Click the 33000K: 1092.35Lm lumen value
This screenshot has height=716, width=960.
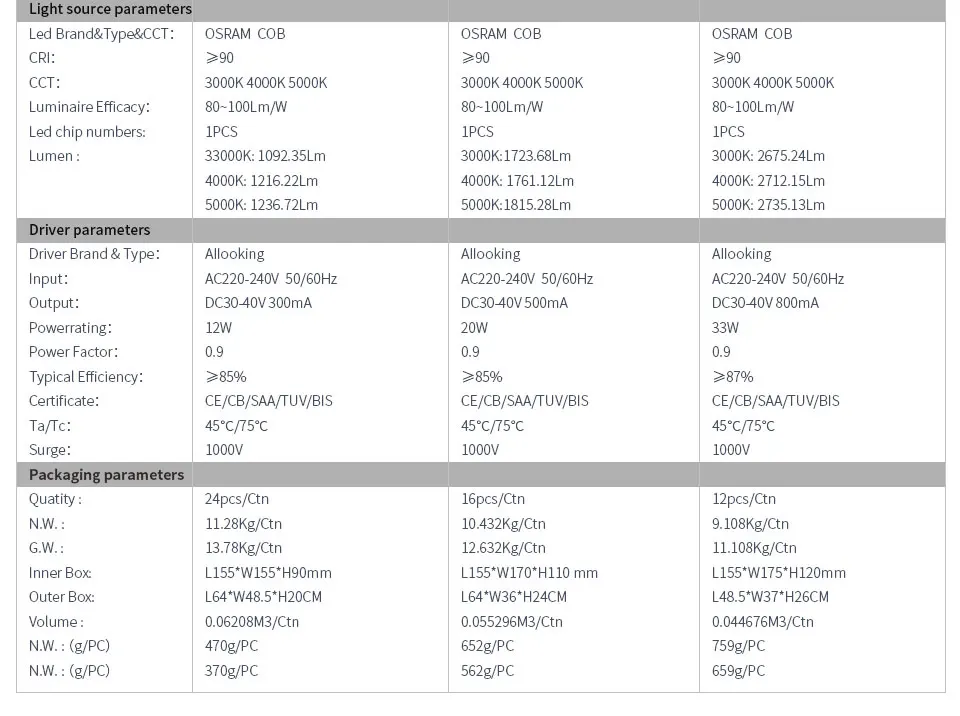pos(265,156)
